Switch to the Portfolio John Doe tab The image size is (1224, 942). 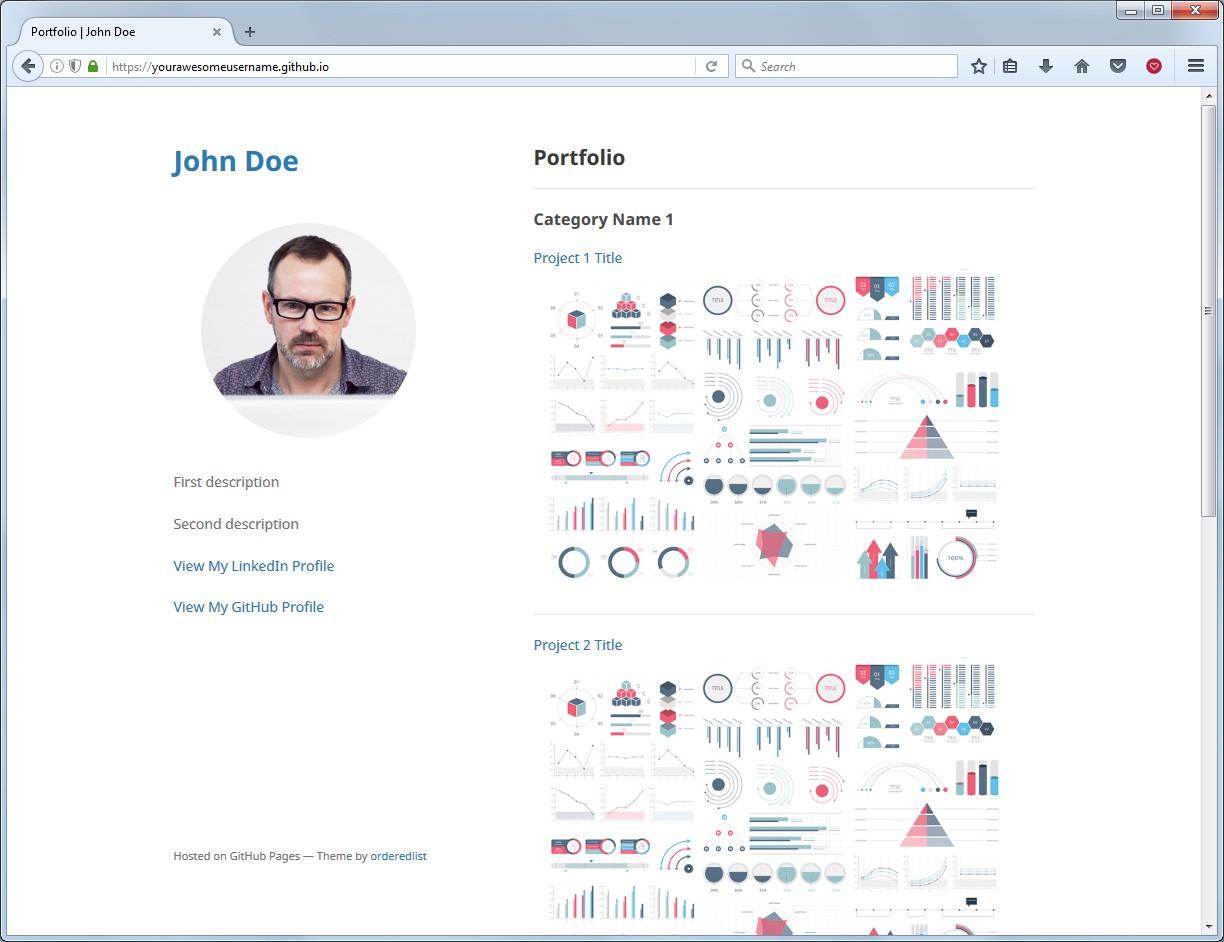[x=110, y=31]
